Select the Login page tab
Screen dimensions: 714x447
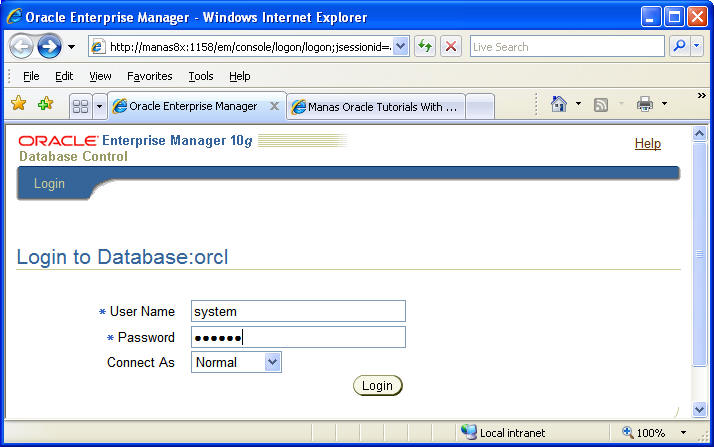(49, 183)
